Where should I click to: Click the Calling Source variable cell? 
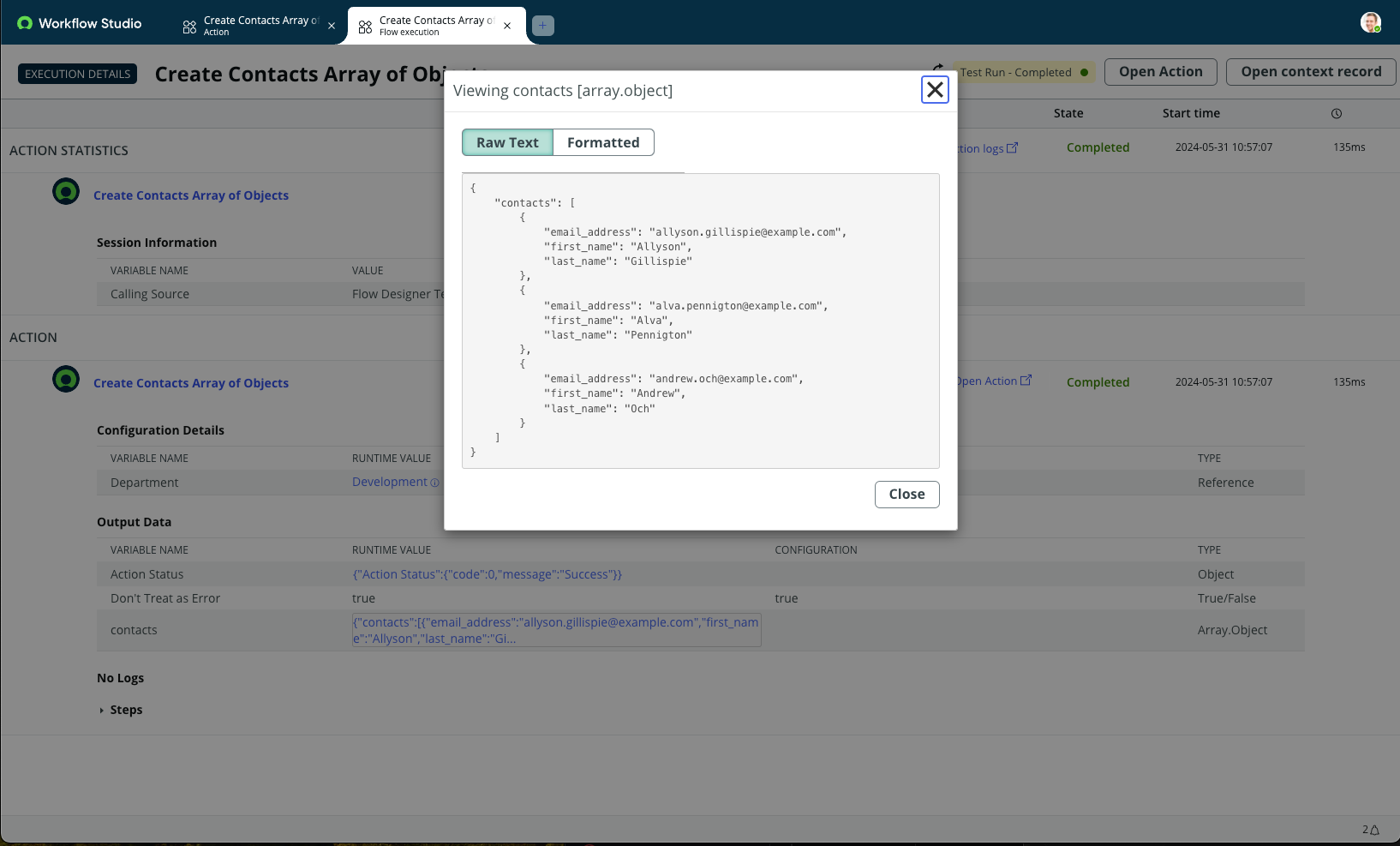click(x=150, y=294)
